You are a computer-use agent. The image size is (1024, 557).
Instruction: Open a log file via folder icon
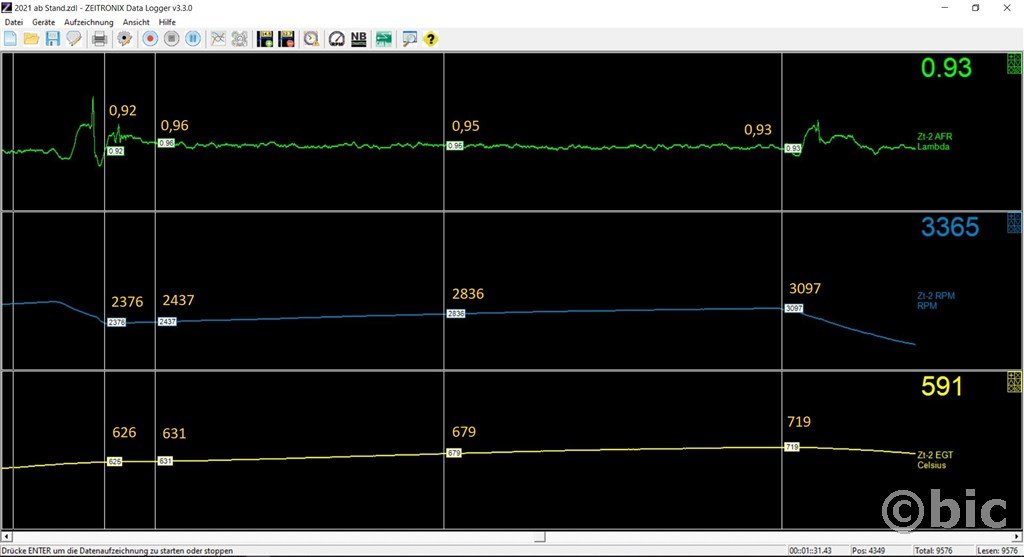click(x=31, y=39)
